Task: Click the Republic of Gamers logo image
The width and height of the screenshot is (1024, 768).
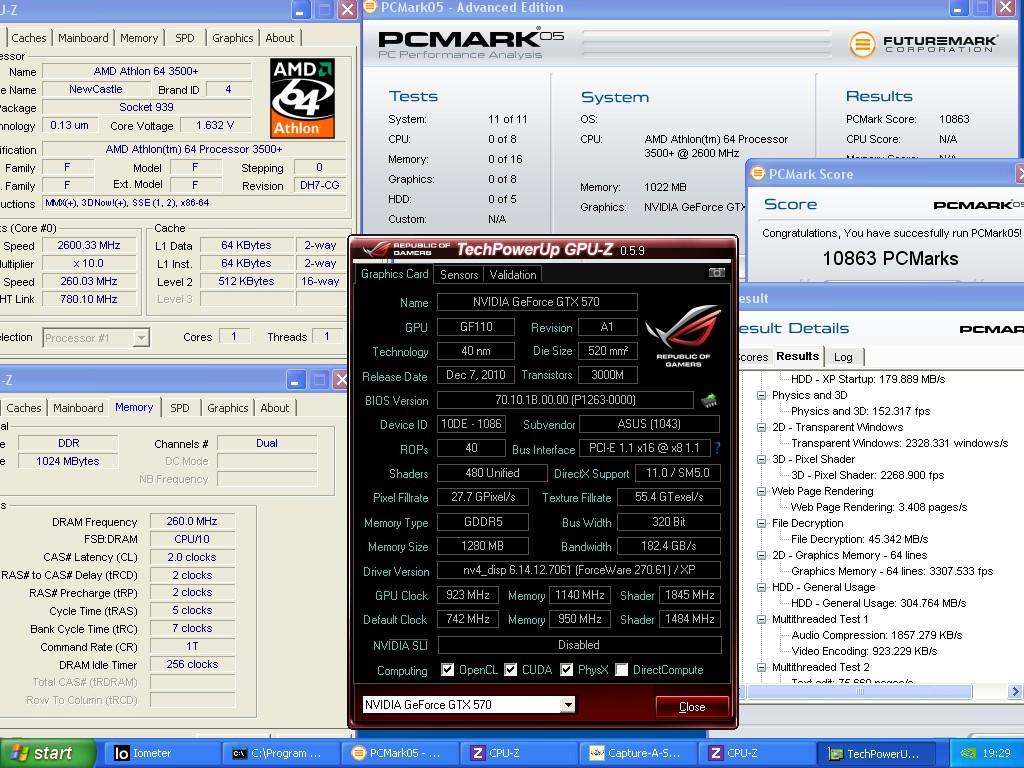Action: pos(682,337)
